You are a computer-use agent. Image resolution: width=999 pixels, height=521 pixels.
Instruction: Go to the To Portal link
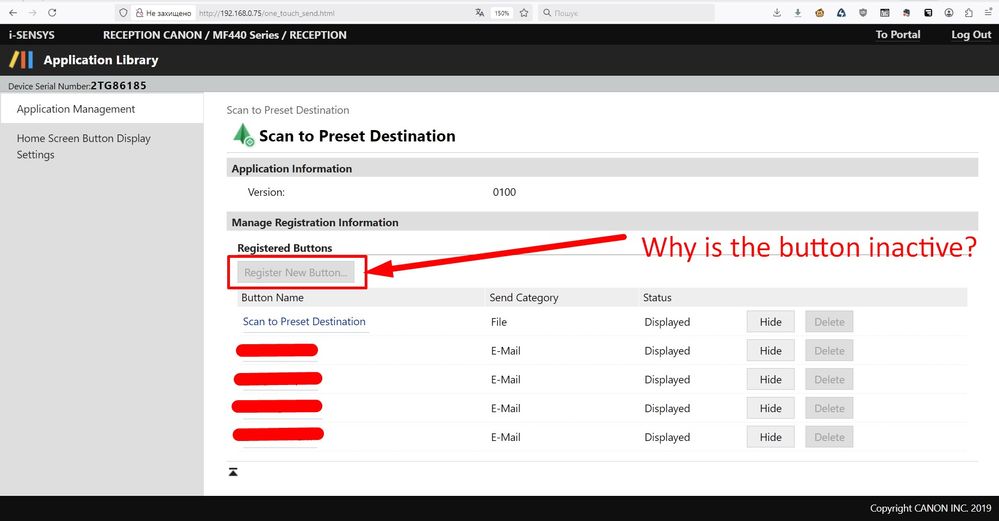point(898,34)
